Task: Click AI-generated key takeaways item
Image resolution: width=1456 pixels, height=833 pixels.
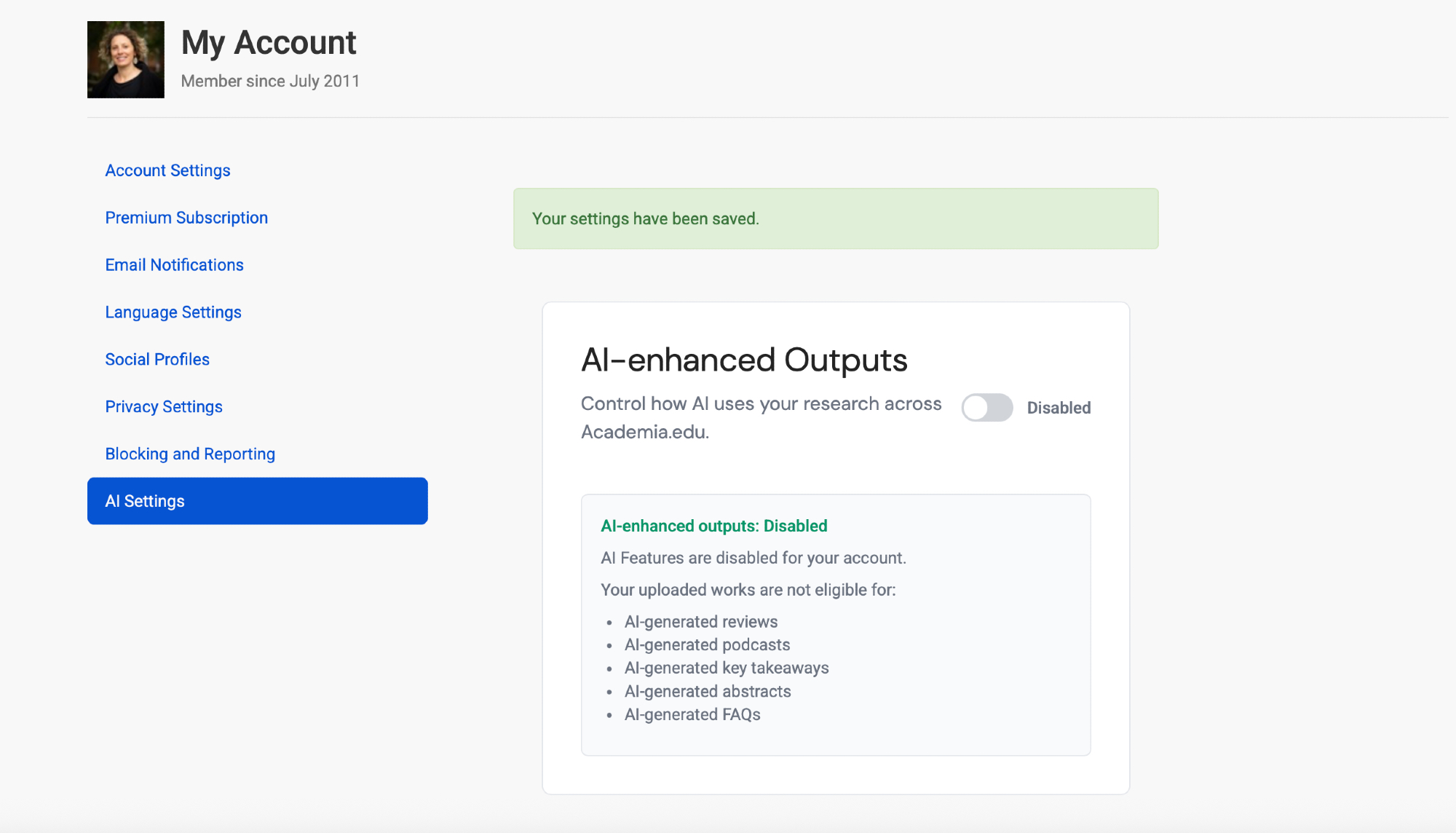Action: tap(726, 668)
